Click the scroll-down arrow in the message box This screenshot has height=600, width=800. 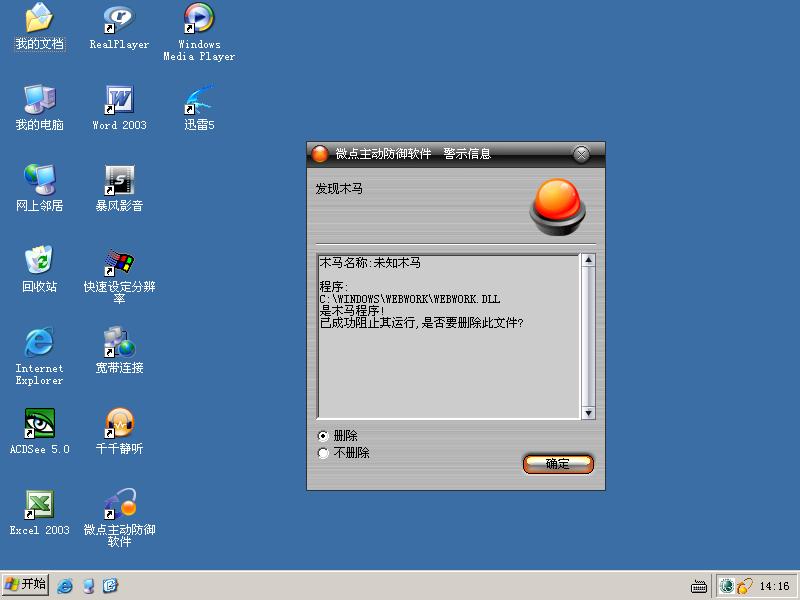[x=588, y=413]
